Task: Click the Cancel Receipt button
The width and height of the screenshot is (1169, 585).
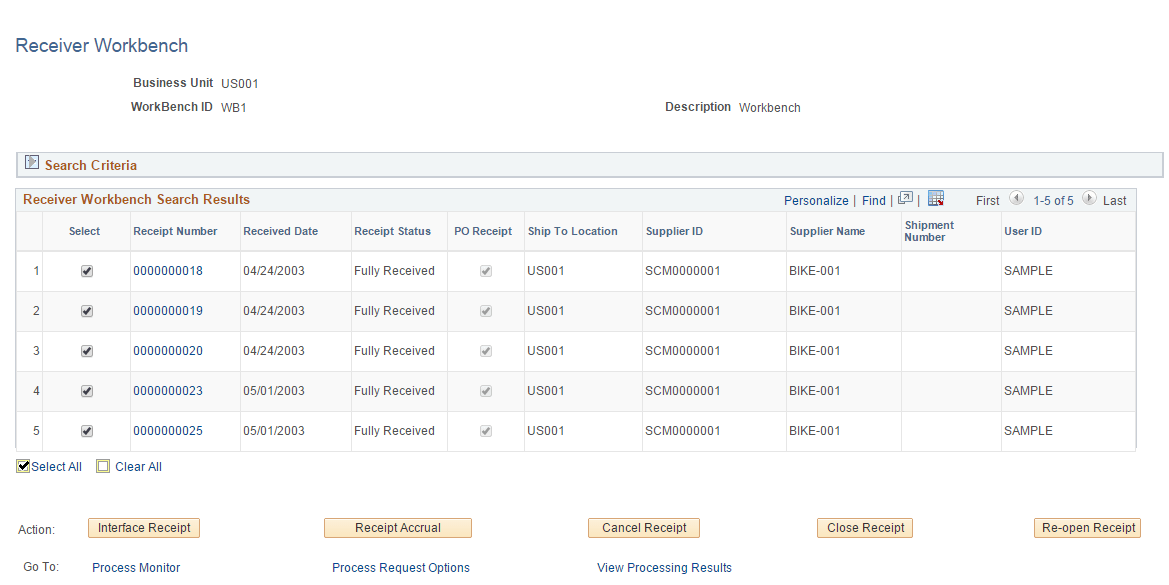Action: click(643, 528)
